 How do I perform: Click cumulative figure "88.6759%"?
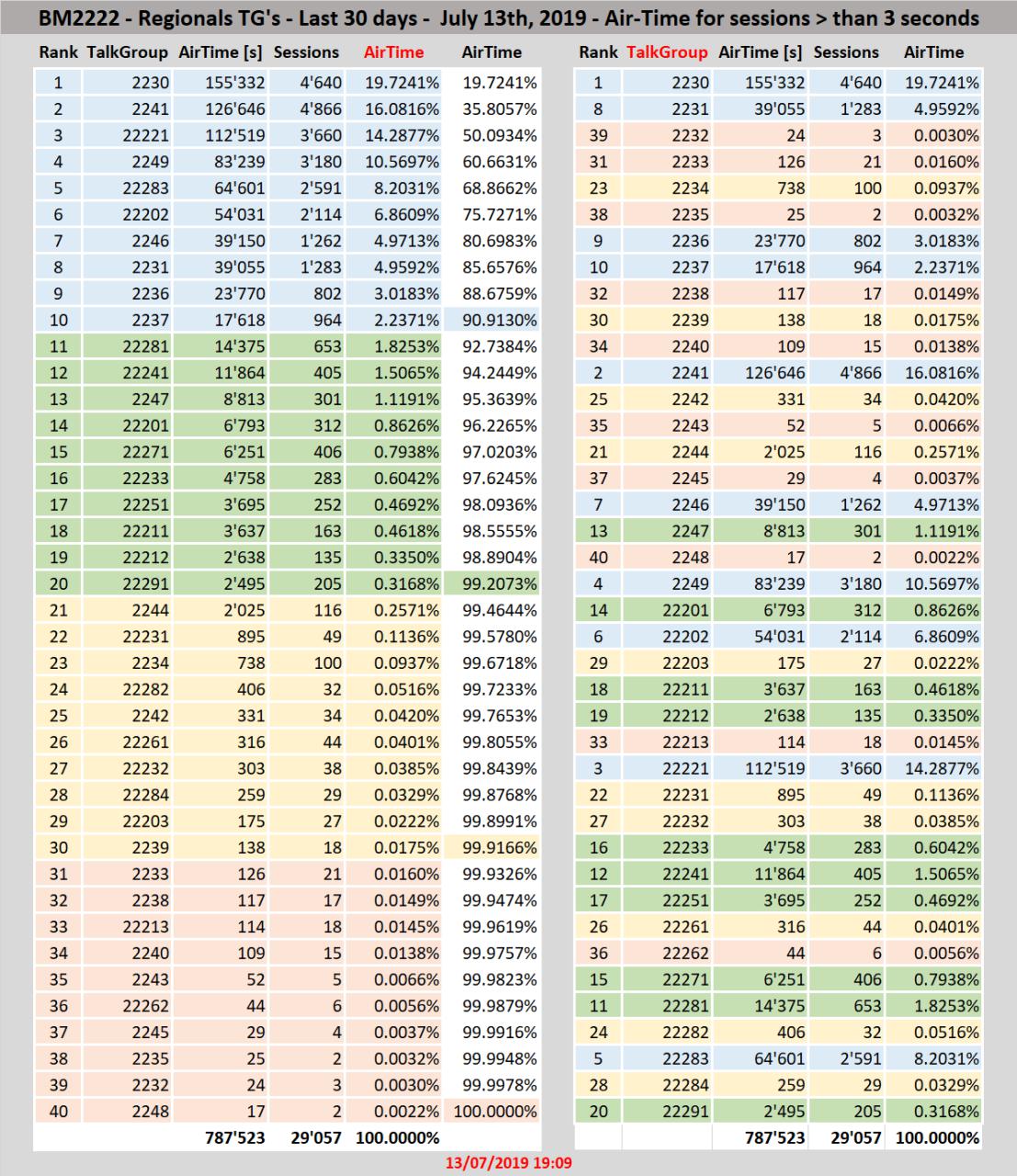pos(492,294)
